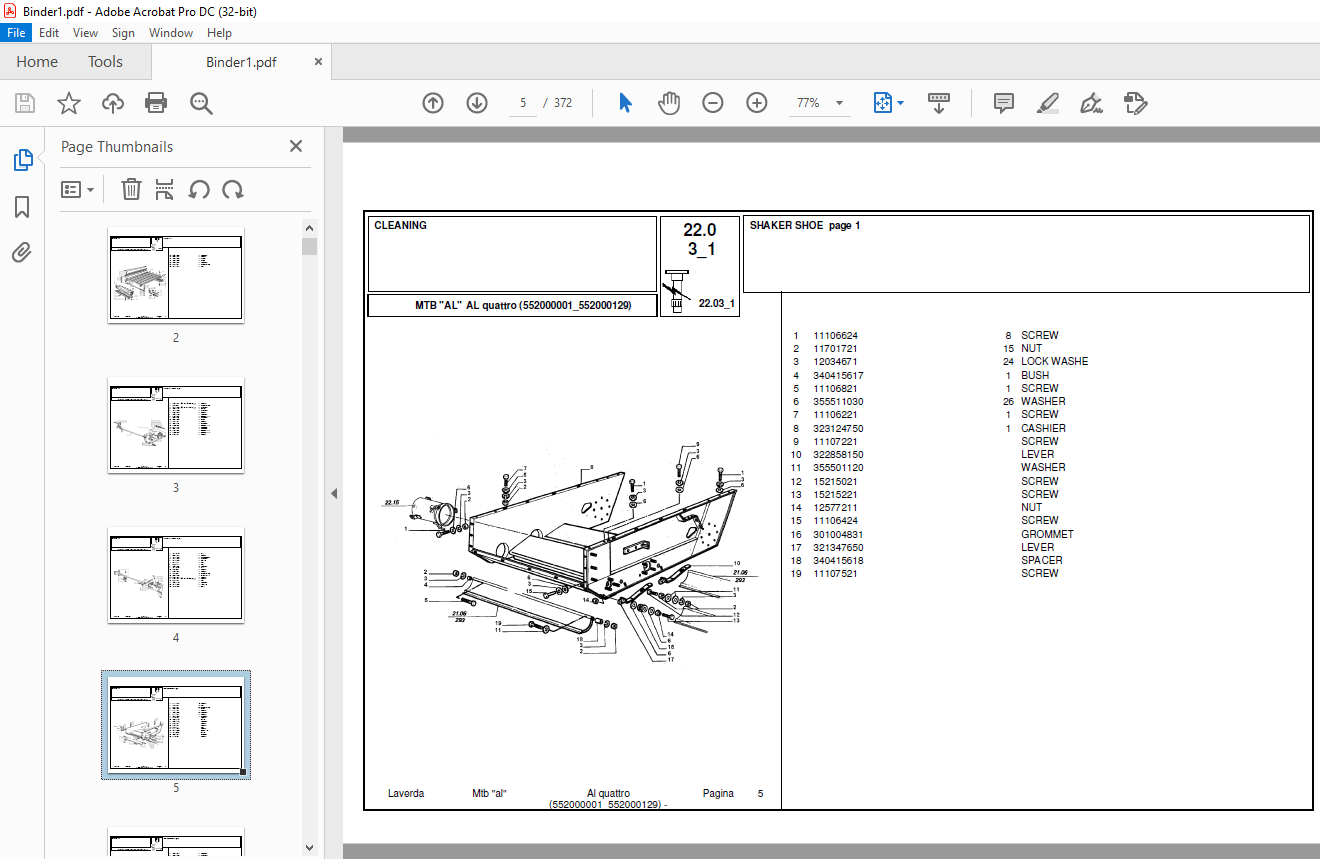
Task: Click the insert page break icon
Action: pyautogui.click(x=165, y=189)
